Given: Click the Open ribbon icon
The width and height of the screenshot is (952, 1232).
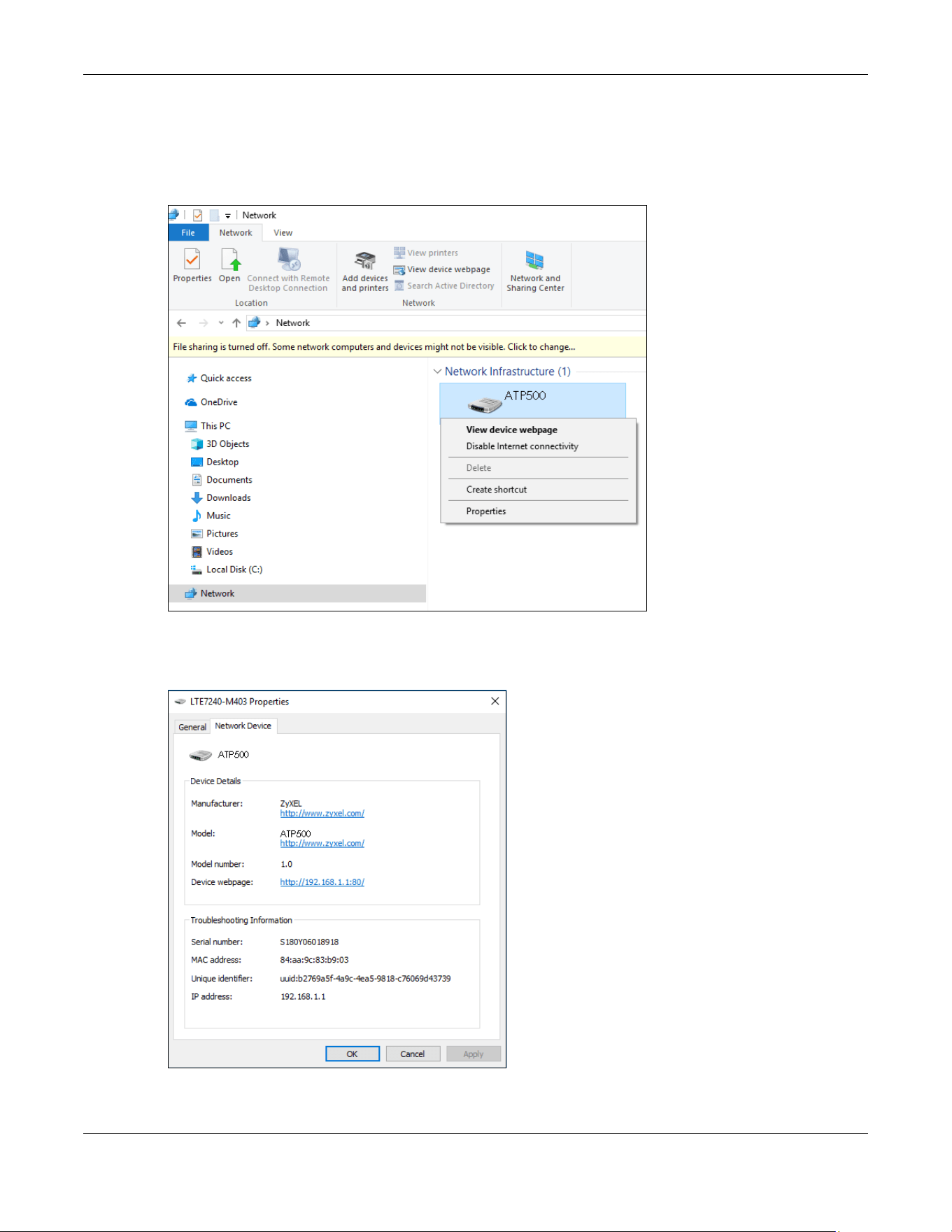Looking at the screenshot, I should 229,266.
